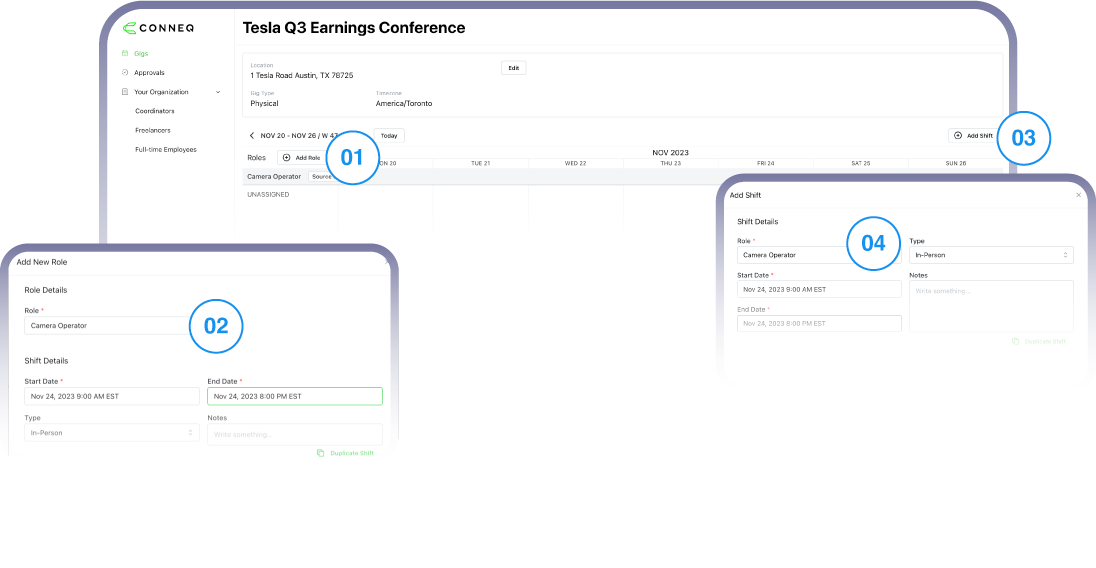Click the Add Shift button above the calendar
1096x568 pixels.
tap(973, 136)
